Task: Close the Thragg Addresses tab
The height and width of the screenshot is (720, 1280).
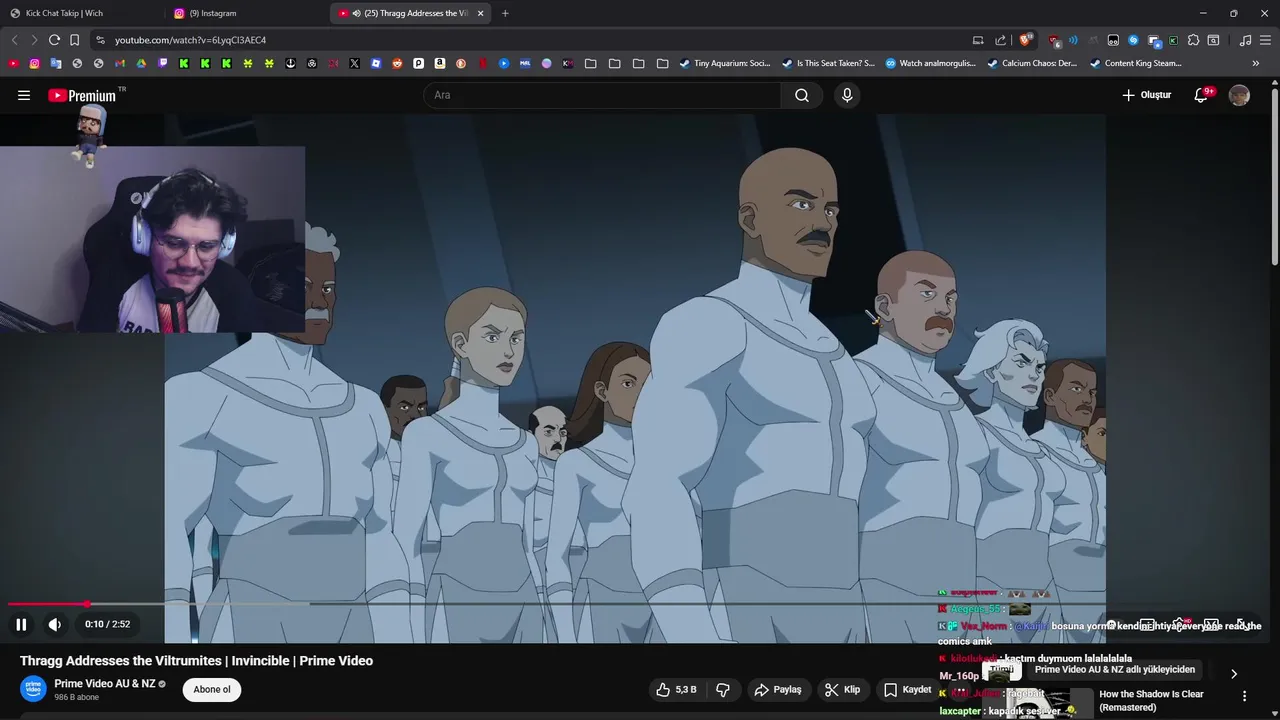Action: (481, 13)
